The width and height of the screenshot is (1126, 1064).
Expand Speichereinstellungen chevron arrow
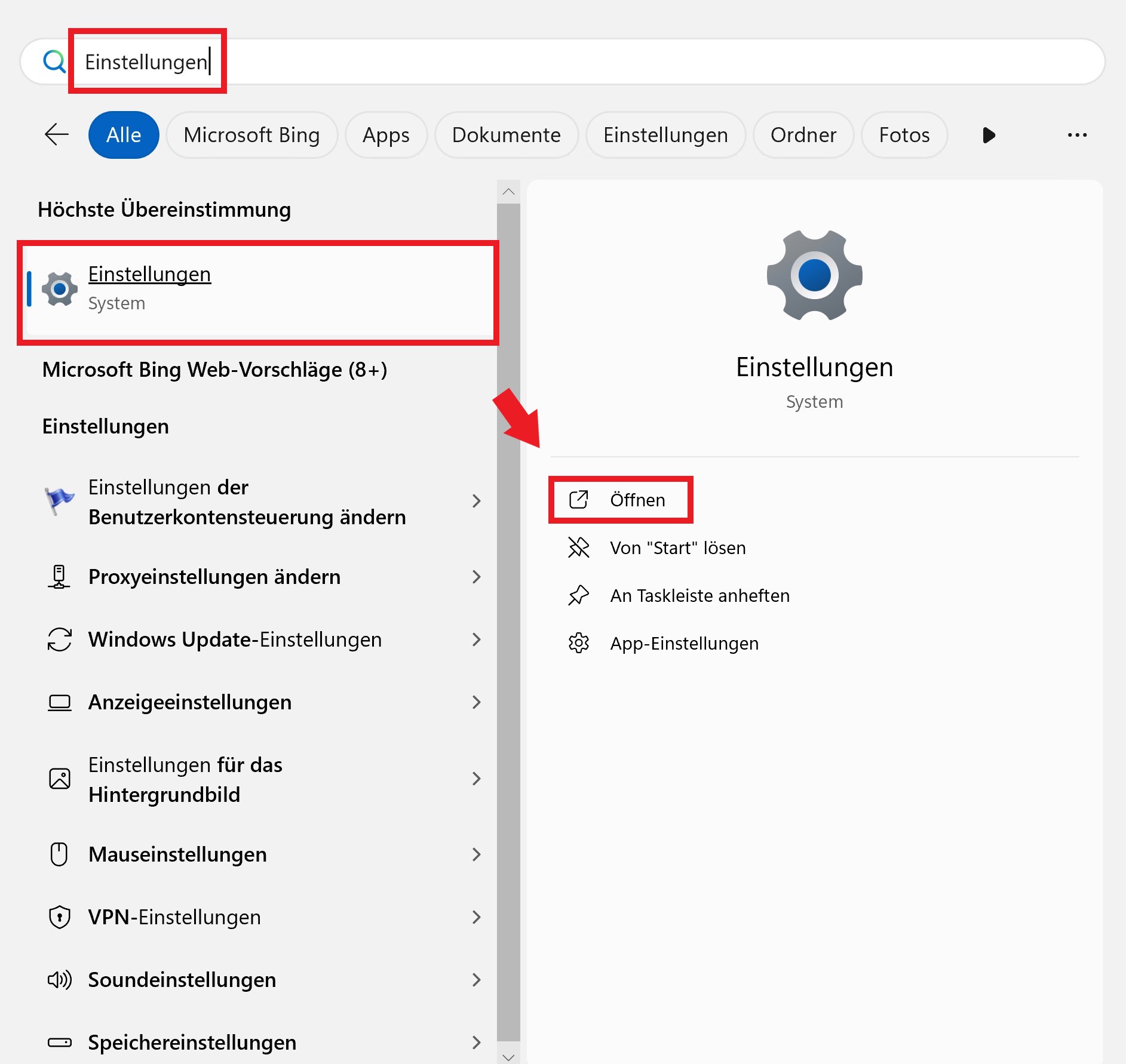click(476, 1043)
